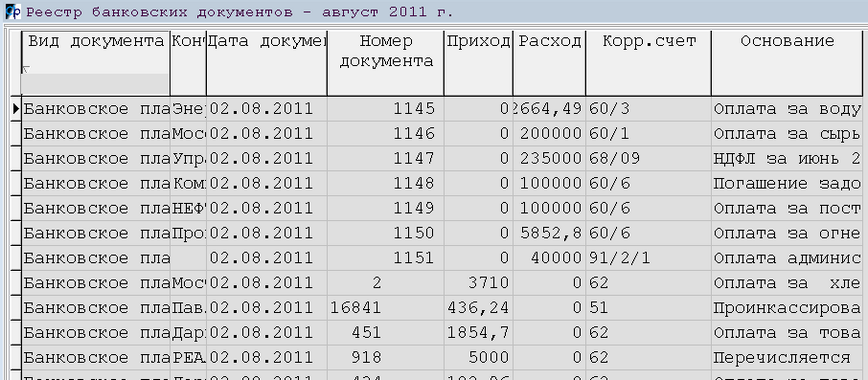
Task: Select document number cell 1150
Action: click(386, 234)
